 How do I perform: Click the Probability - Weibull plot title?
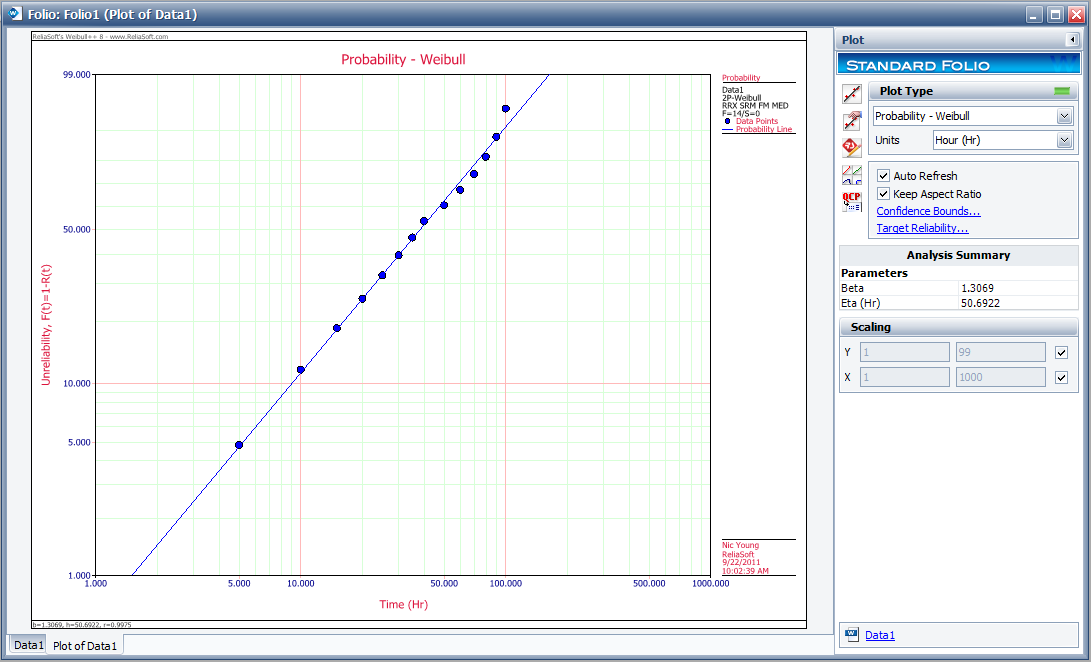click(x=403, y=60)
